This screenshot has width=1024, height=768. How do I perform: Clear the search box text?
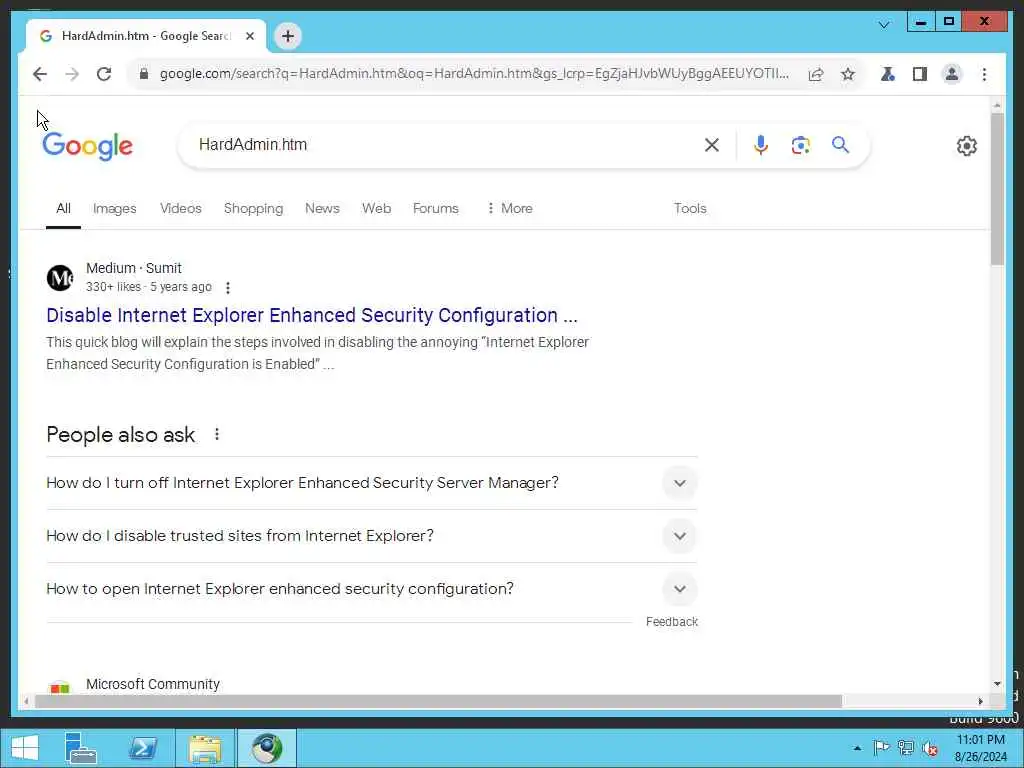712,145
